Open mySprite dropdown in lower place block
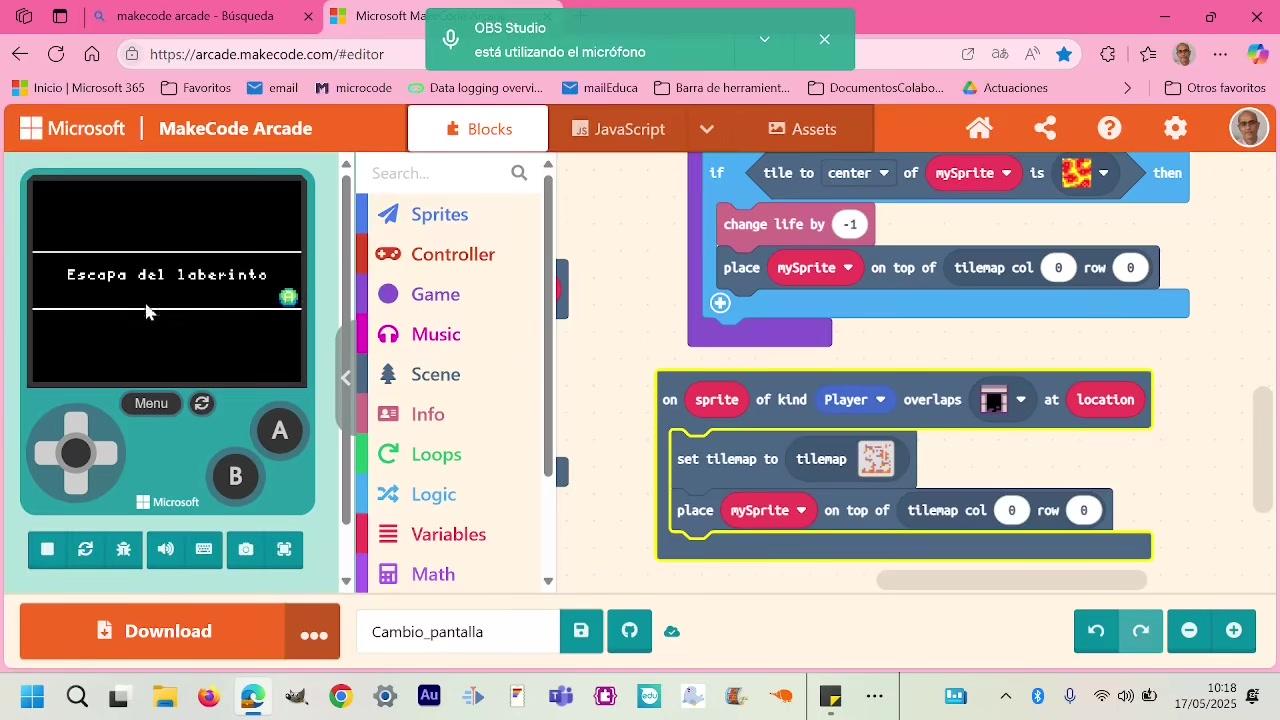This screenshot has width=1280, height=720. click(768, 510)
